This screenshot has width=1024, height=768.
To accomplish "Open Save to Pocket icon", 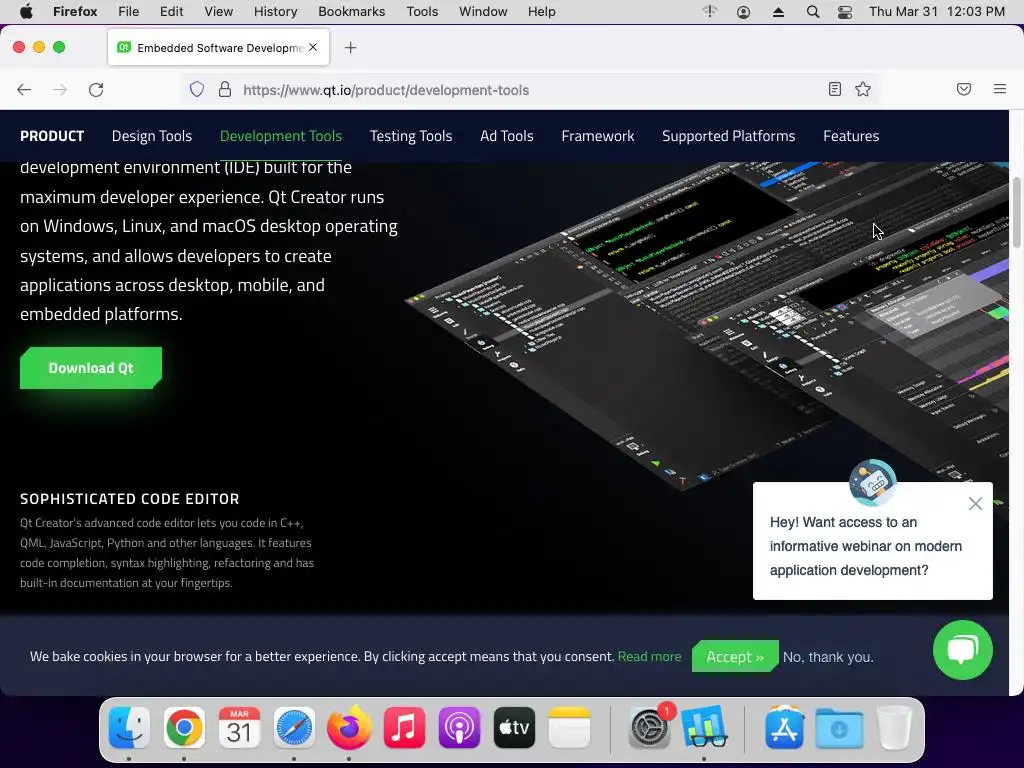I will (964, 89).
